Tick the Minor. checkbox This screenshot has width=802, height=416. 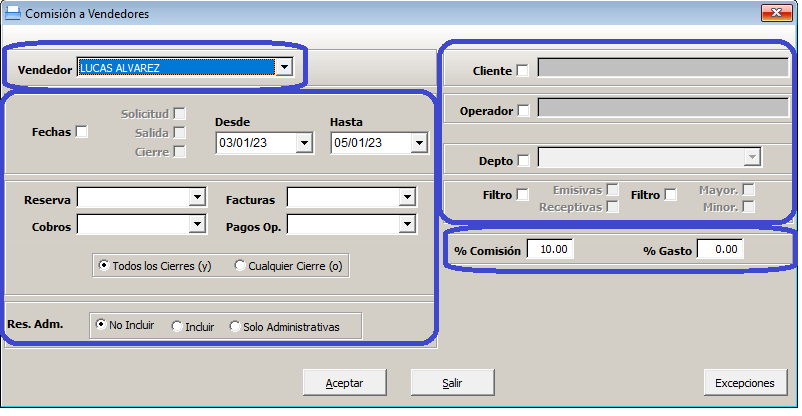point(748,207)
